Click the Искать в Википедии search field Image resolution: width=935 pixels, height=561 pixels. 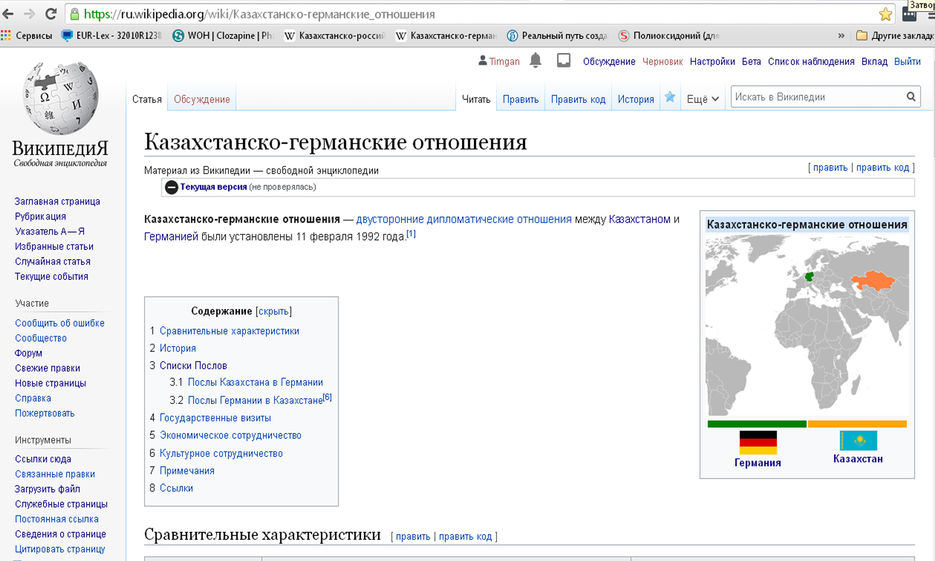click(x=815, y=98)
